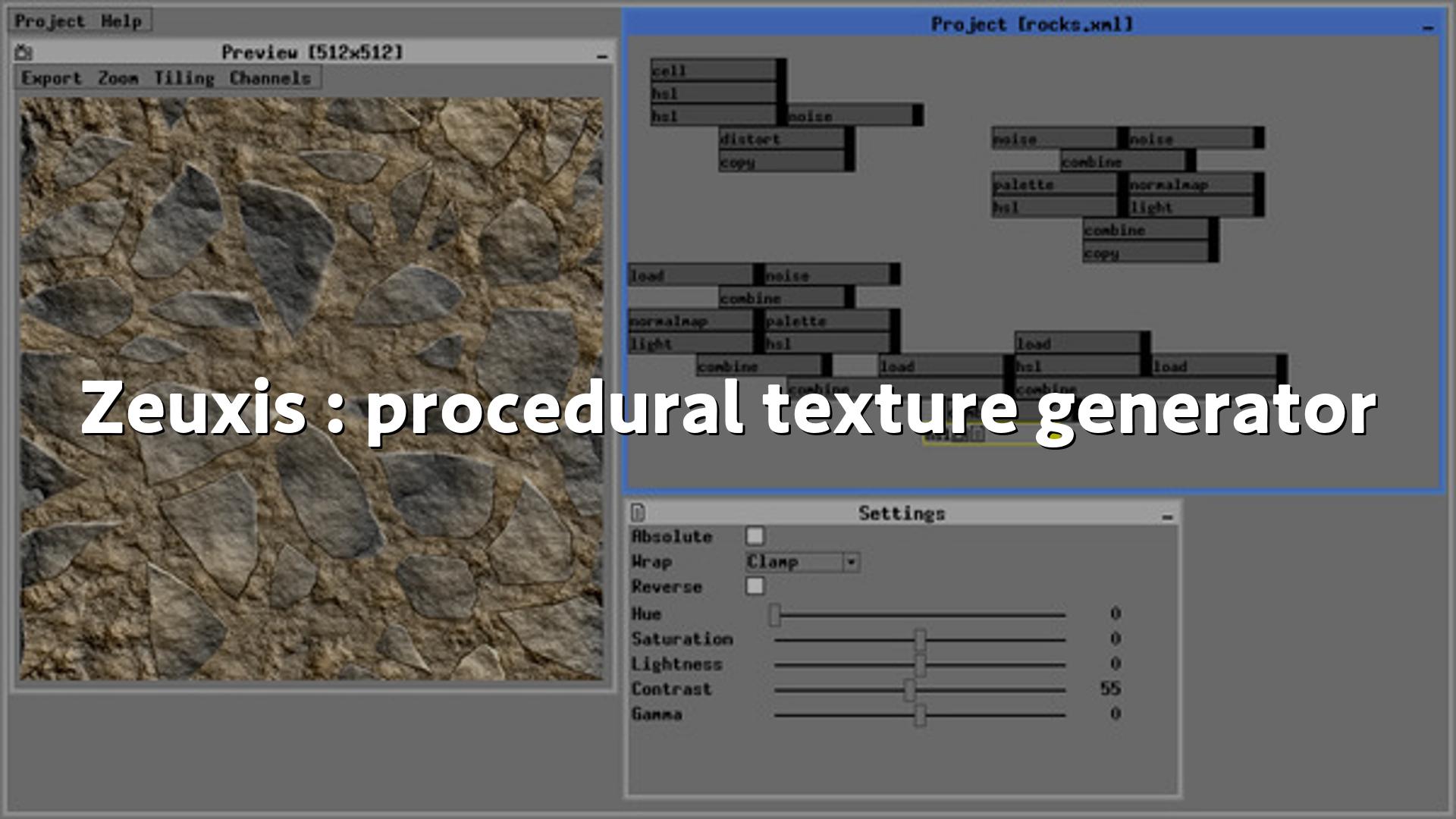Click the Contrast slider handle
This screenshot has height=819, width=1456.
(x=909, y=690)
